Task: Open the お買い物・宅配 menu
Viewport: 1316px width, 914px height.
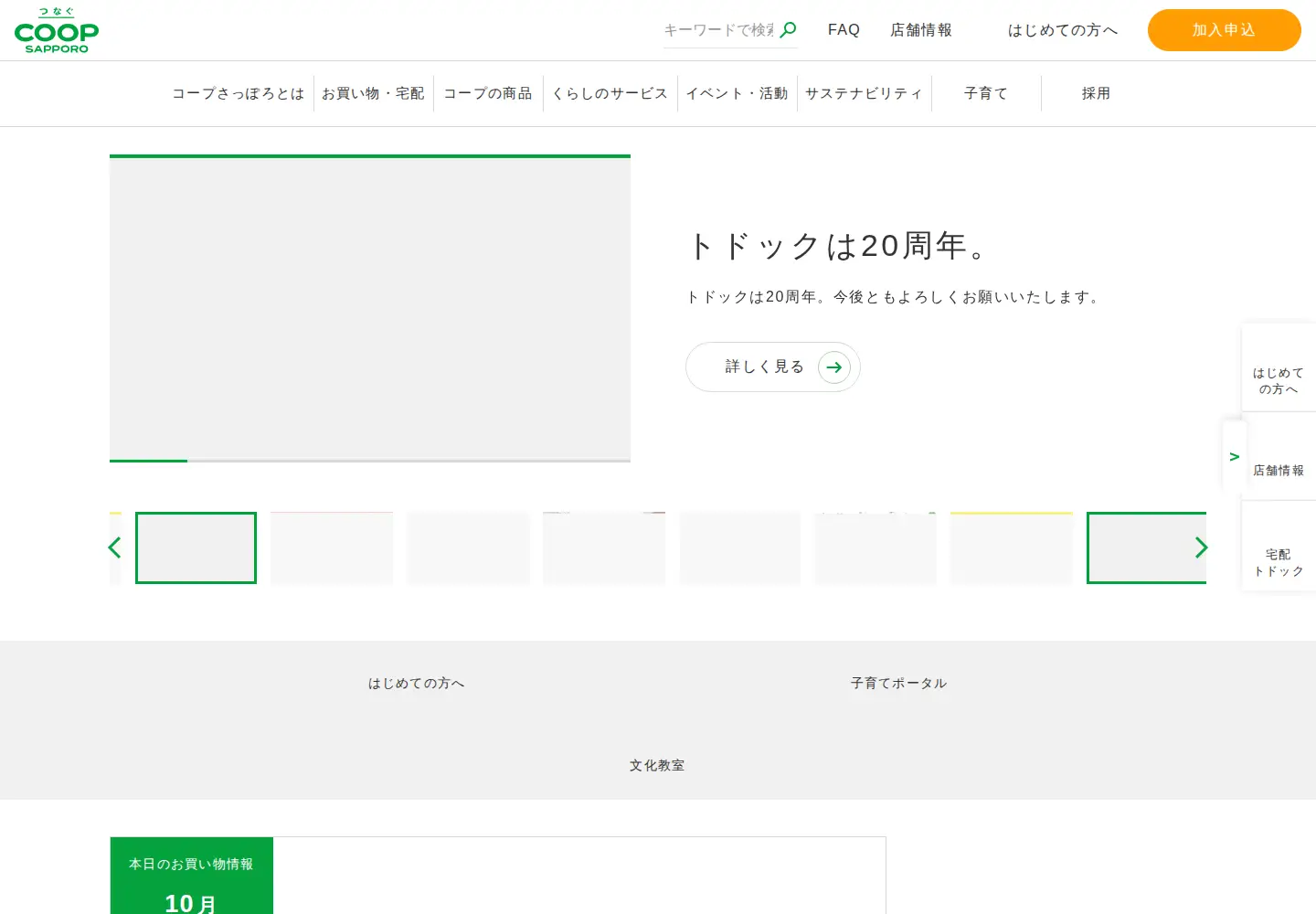Action: click(373, 93)
